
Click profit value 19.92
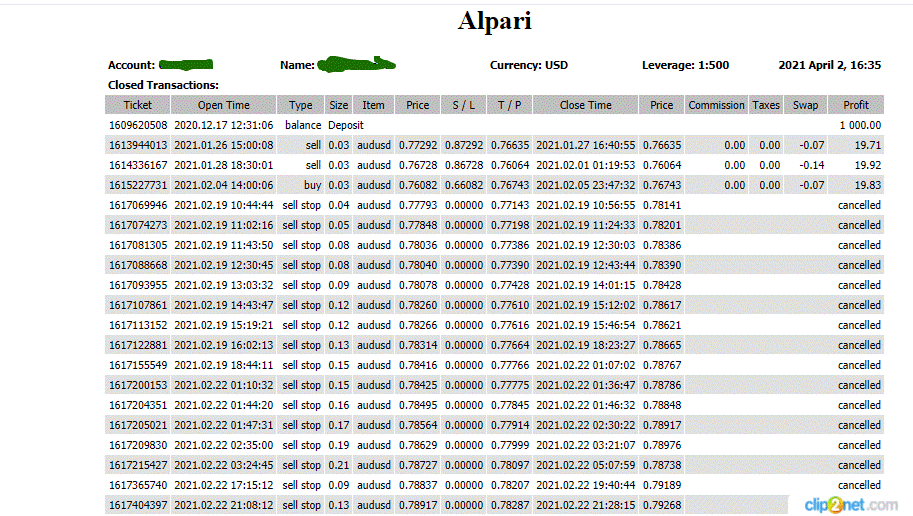click(x=868, y=165)
